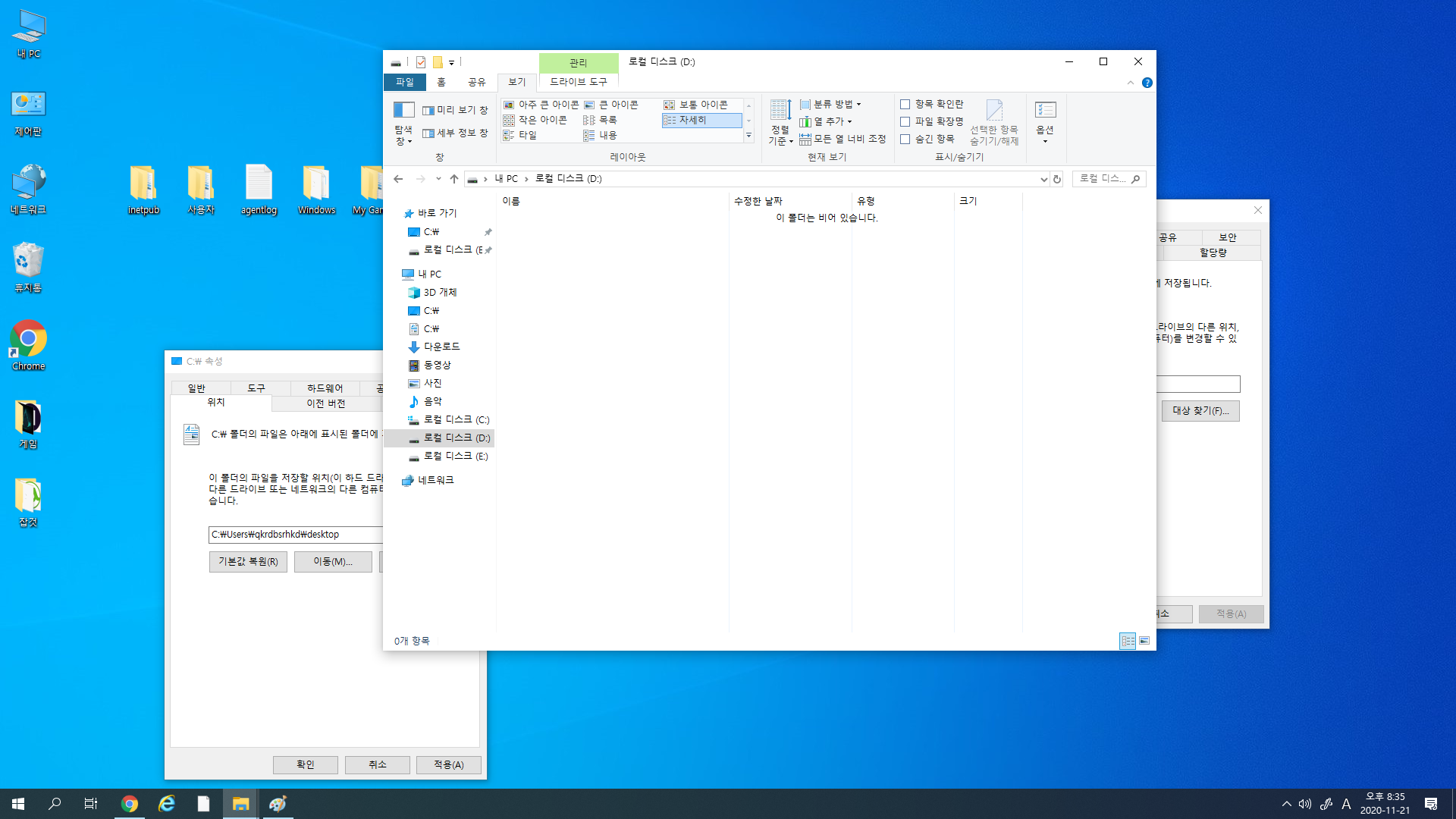Open the explorer Help question mark icon

1147,83
